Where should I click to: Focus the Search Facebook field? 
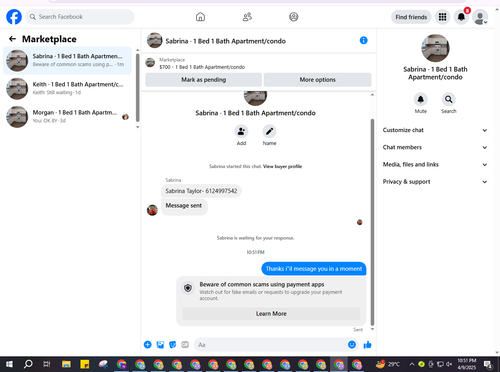(x=80, y=17)
